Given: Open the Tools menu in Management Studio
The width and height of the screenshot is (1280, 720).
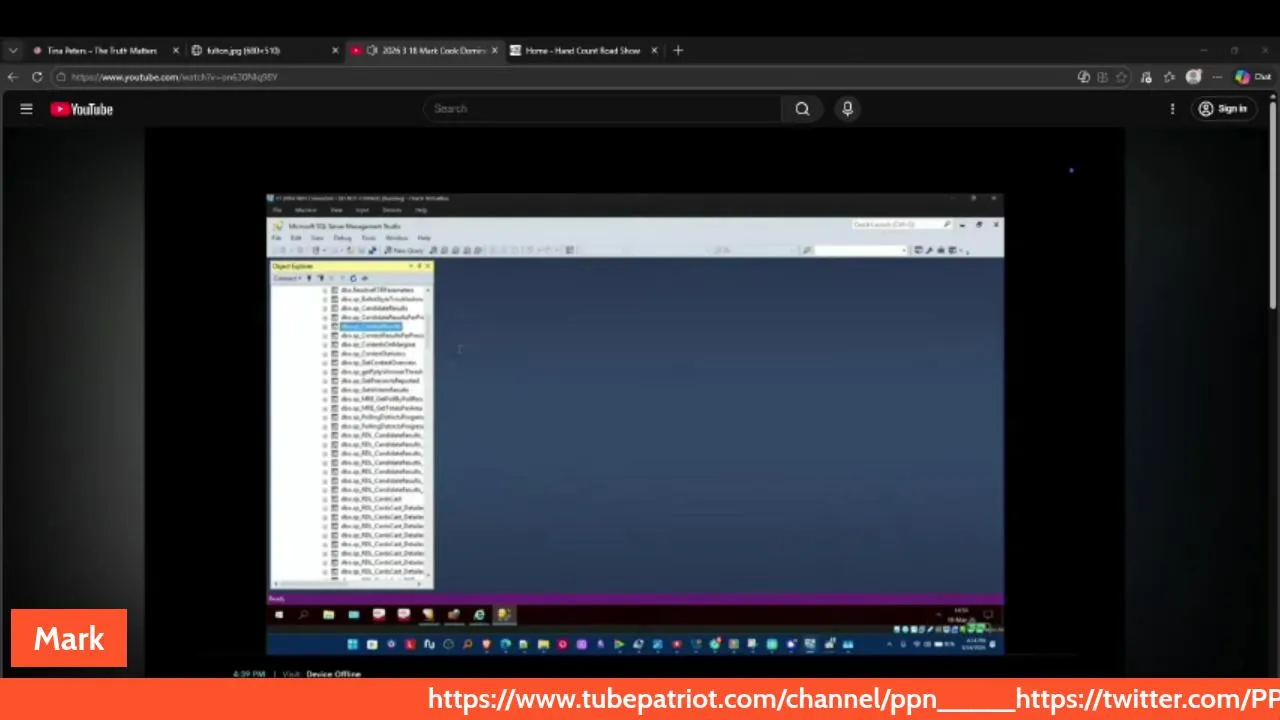Looking at the screenshot, I should click(368, 238).
